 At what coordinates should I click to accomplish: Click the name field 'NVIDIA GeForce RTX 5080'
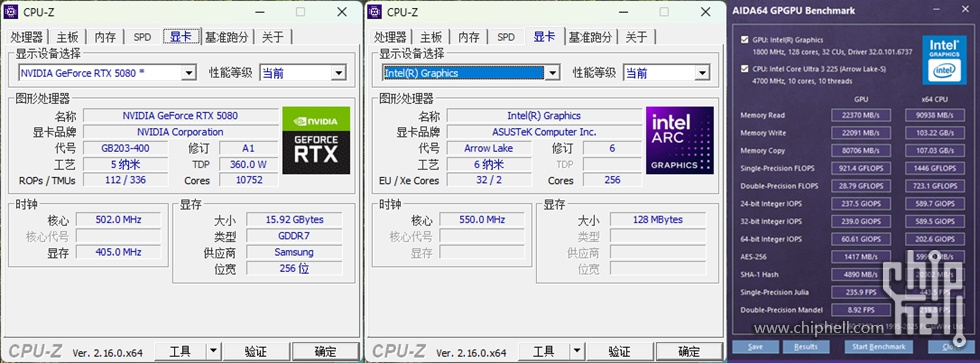point(181,116)
